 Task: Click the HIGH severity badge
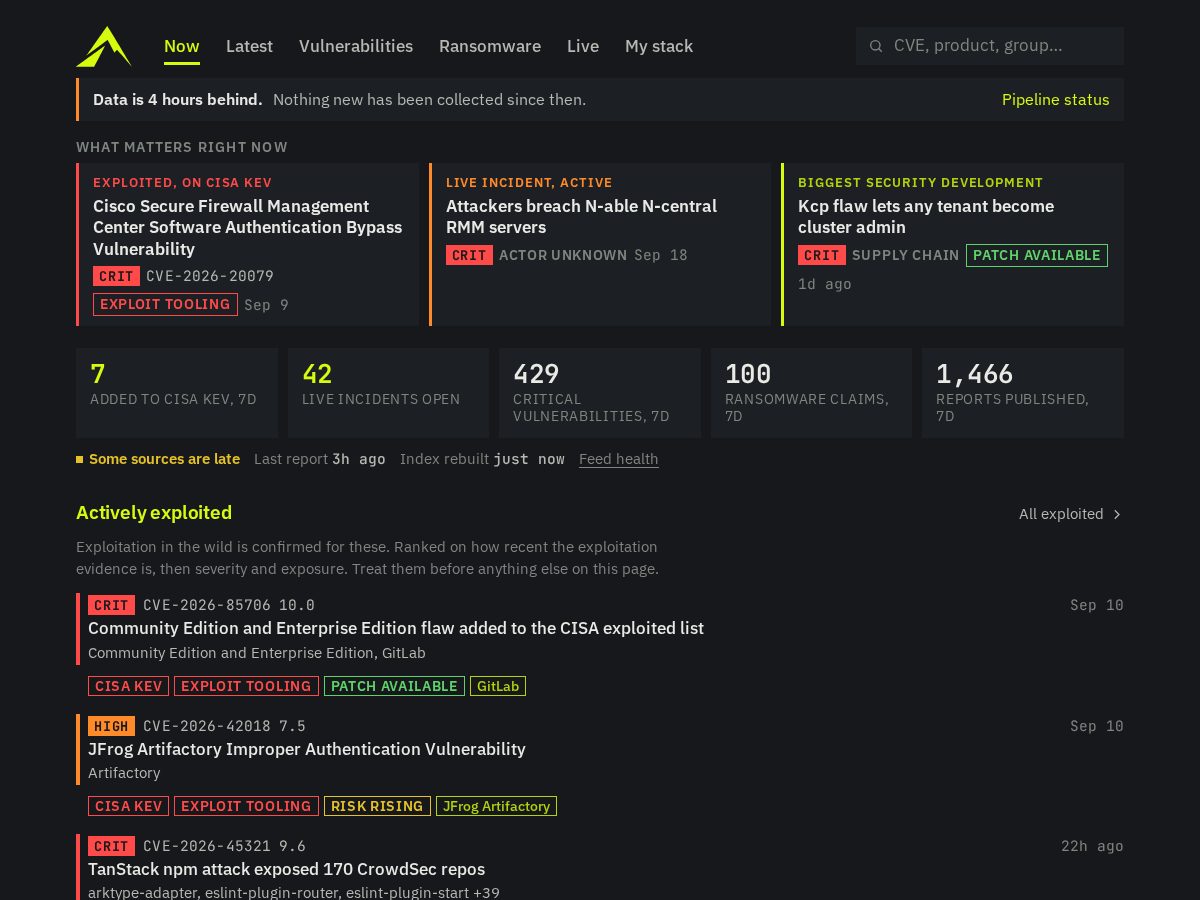(x=111, y=726)
